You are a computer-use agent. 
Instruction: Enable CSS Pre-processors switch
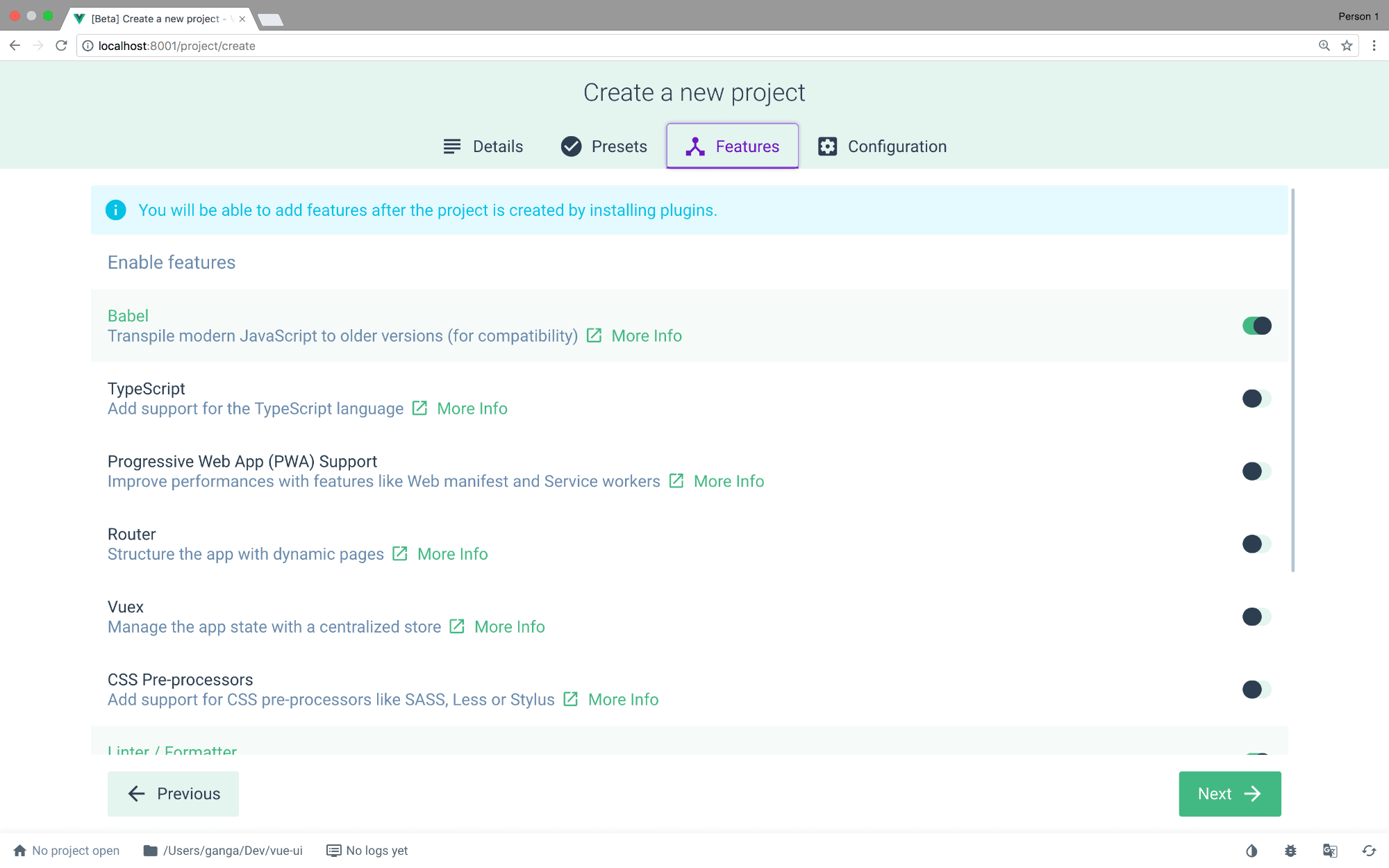pos(1256,690)
